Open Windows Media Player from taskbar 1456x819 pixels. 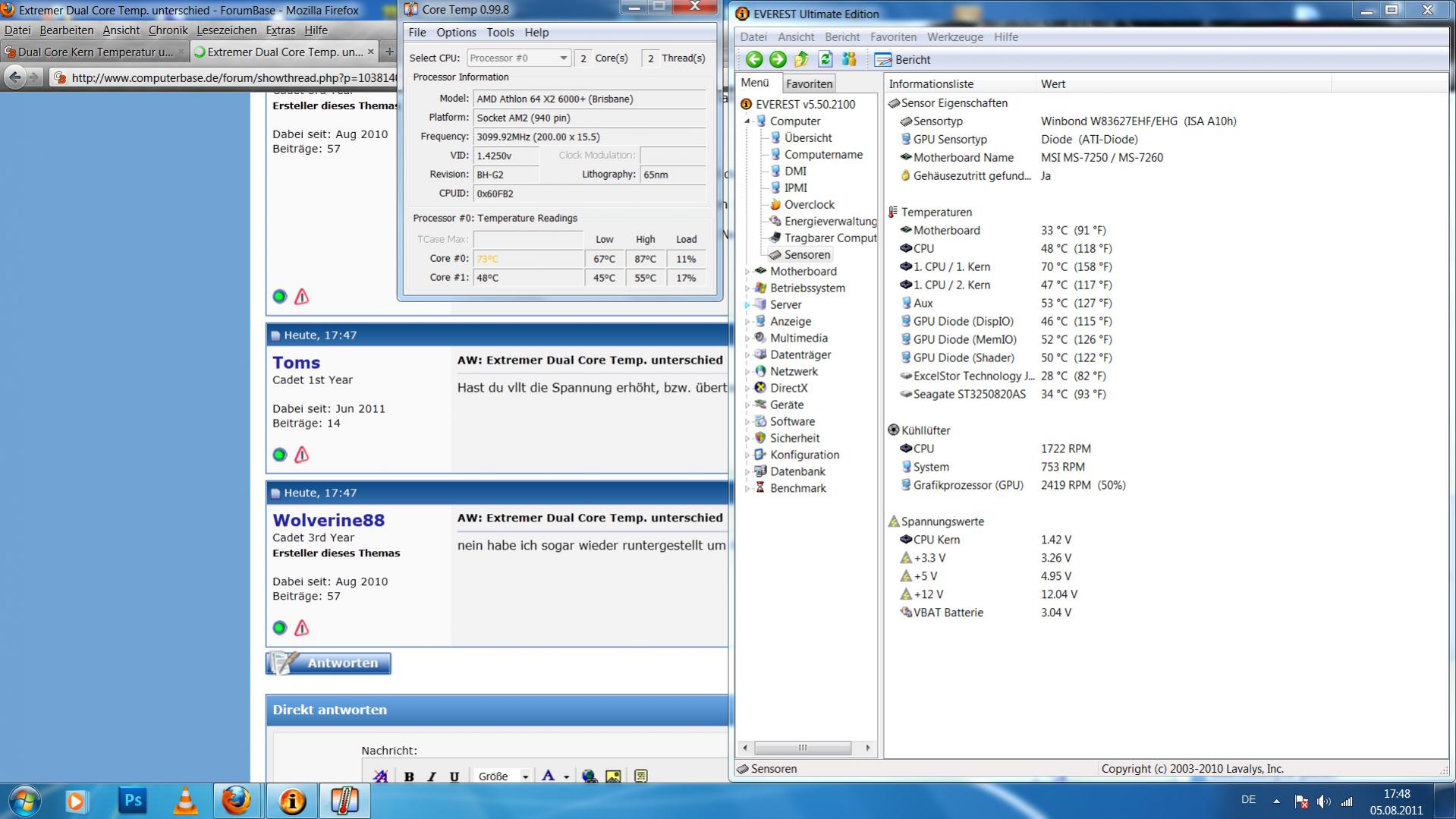coord(75,801)
